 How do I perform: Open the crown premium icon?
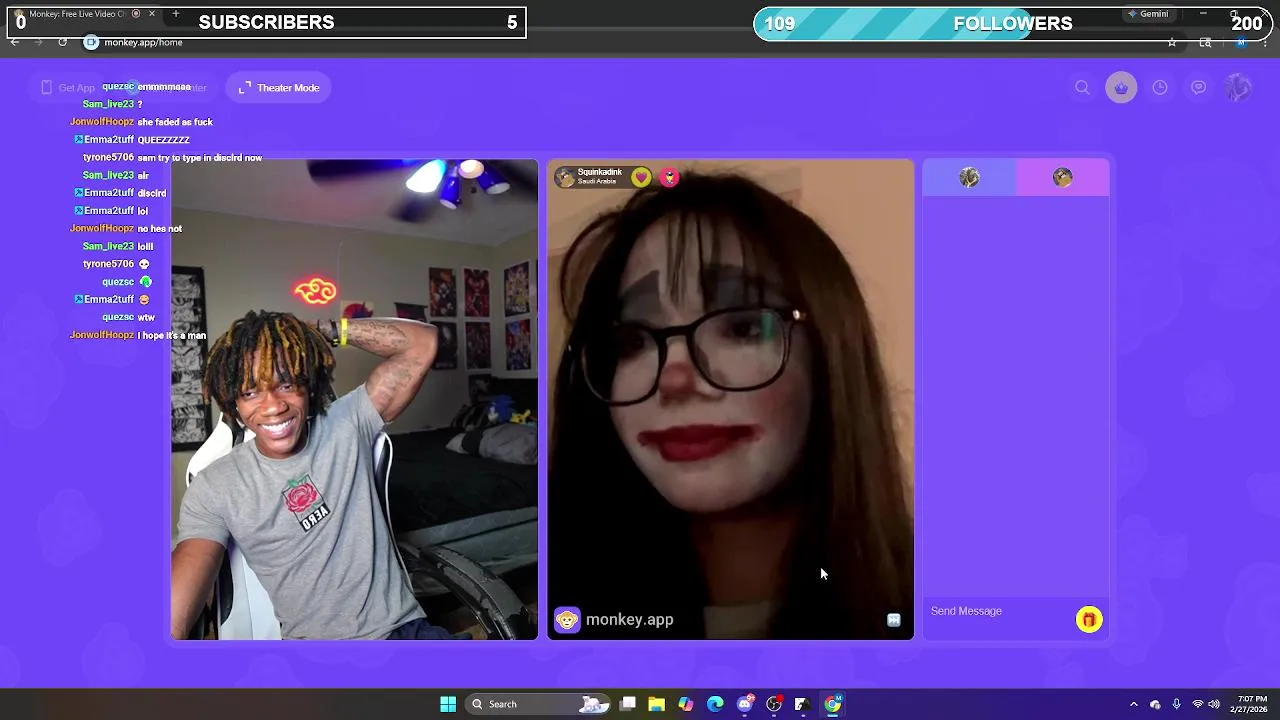pos(1121,88)
